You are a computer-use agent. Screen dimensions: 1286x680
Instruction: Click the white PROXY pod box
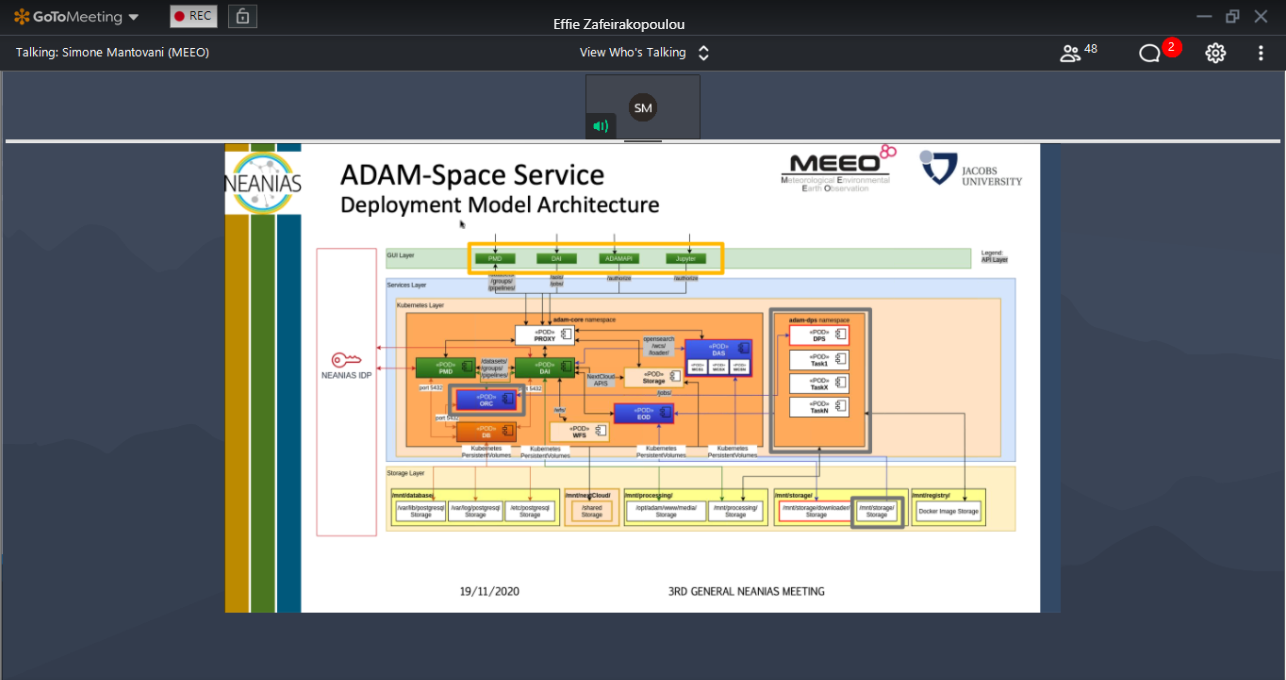coord(545,336)
